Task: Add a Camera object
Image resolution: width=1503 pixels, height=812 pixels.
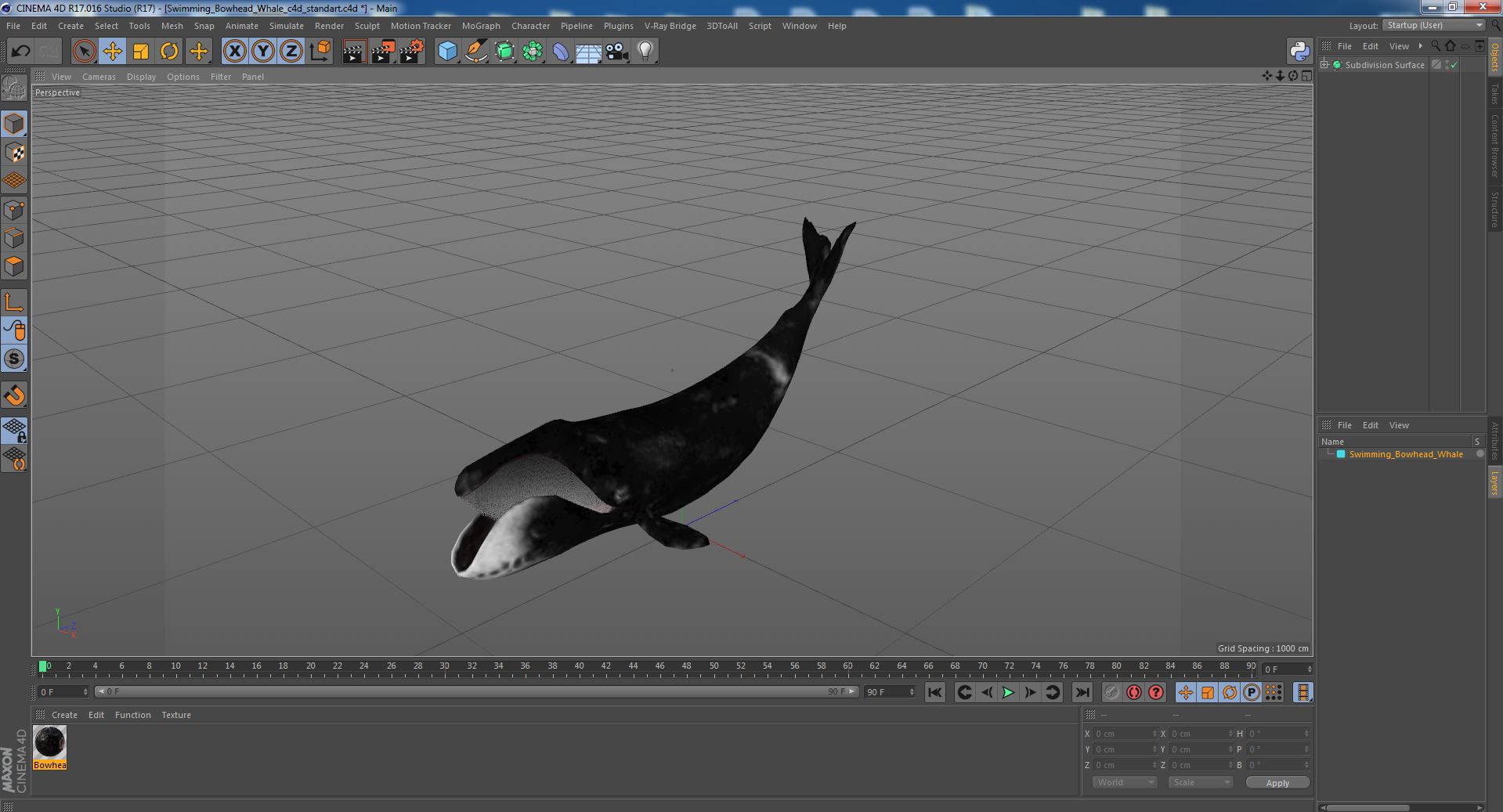Action: pyautogui.click(x=617, y=52)
